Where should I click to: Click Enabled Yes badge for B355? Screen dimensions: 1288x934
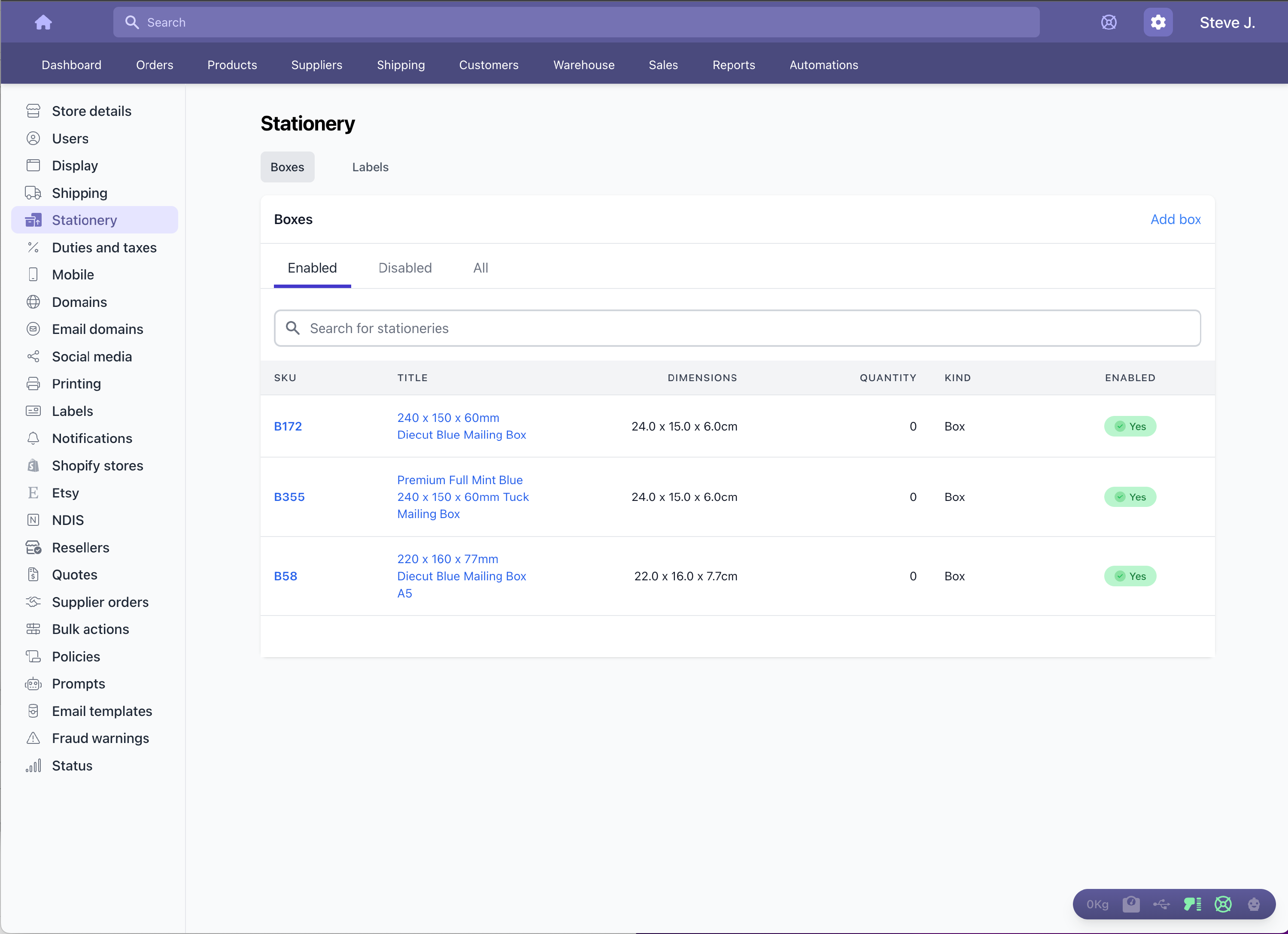(x=1130, y=497)
